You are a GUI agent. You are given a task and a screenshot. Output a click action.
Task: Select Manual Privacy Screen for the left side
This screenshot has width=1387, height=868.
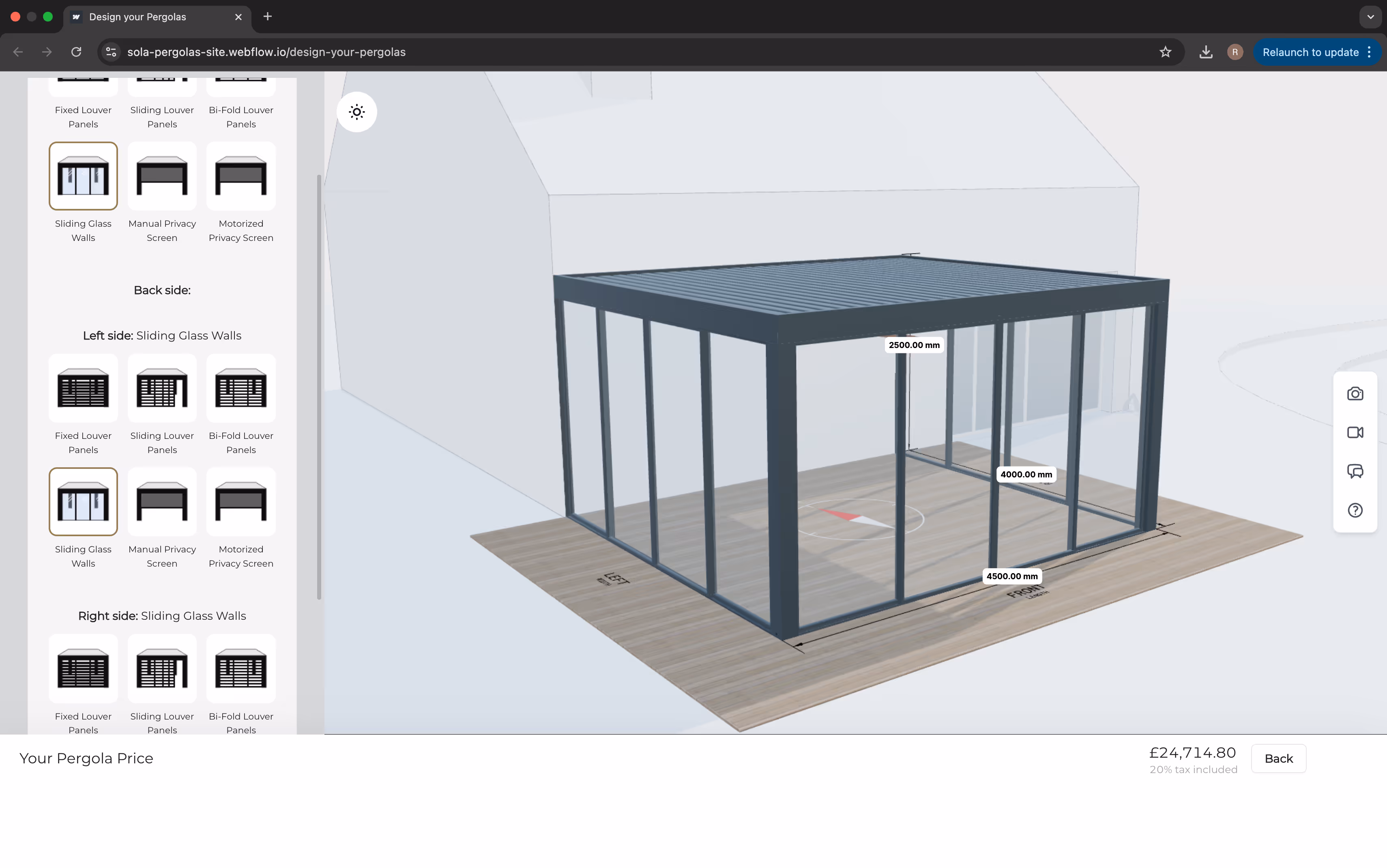[x=162, y=502]
